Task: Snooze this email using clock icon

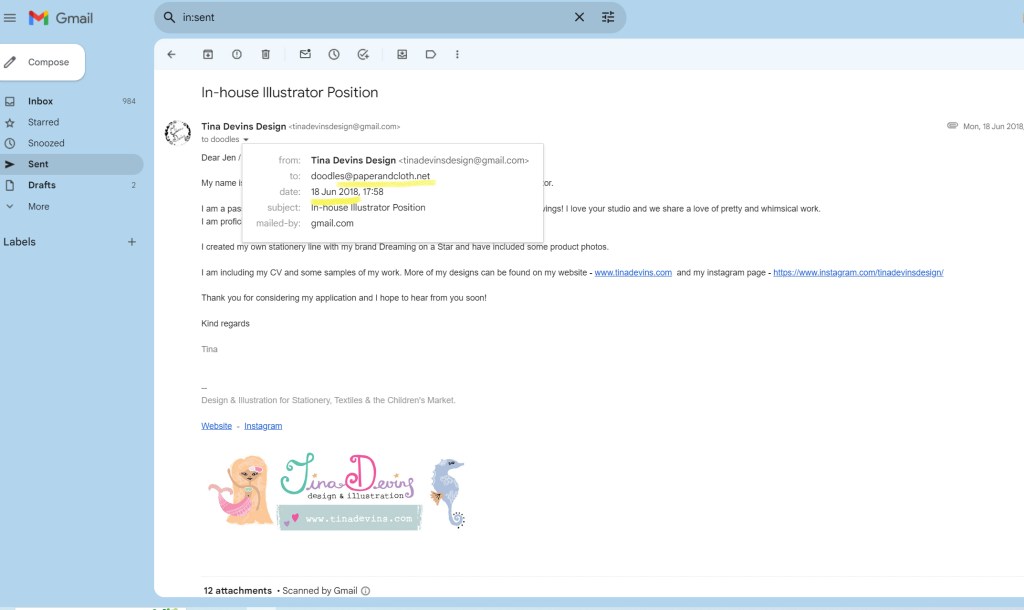Action: (334, 54)
